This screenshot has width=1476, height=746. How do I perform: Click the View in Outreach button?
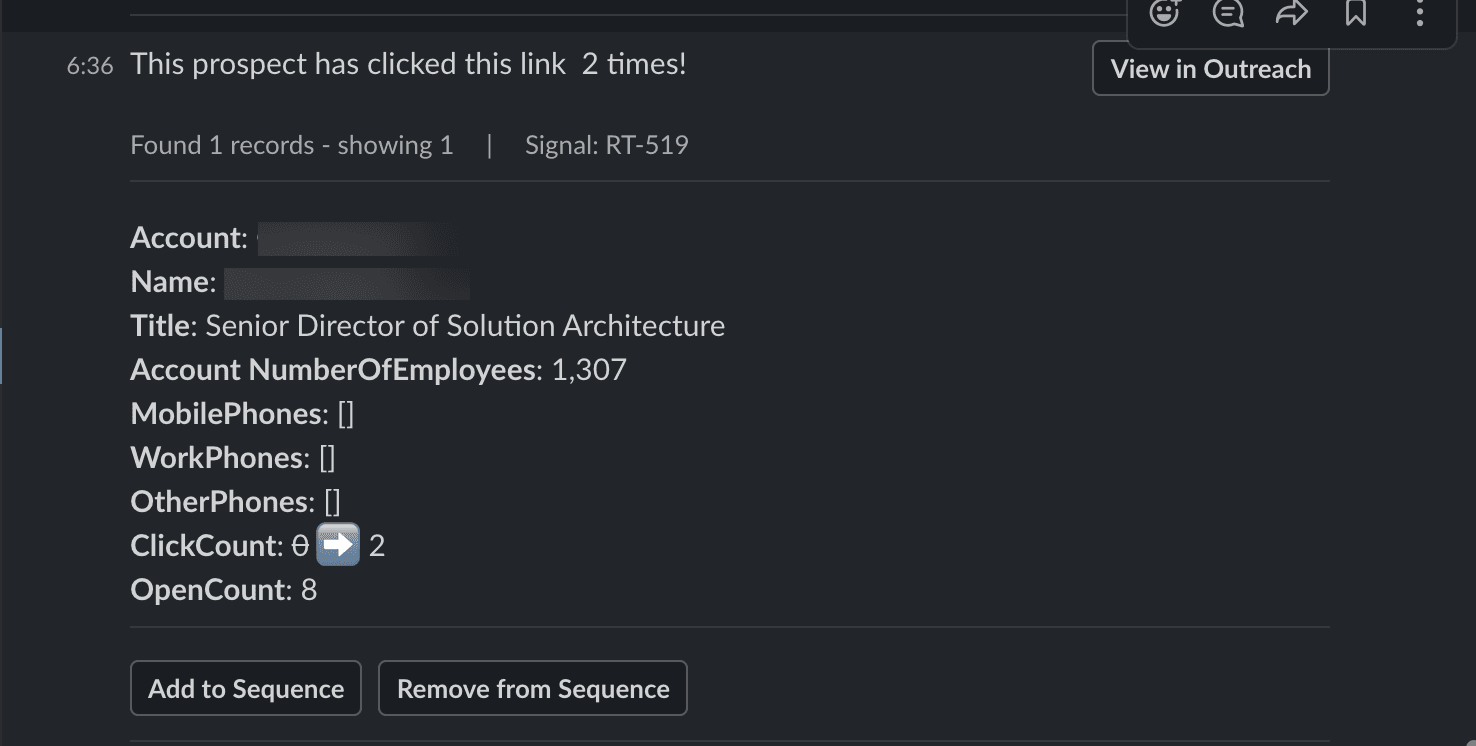1210,69
